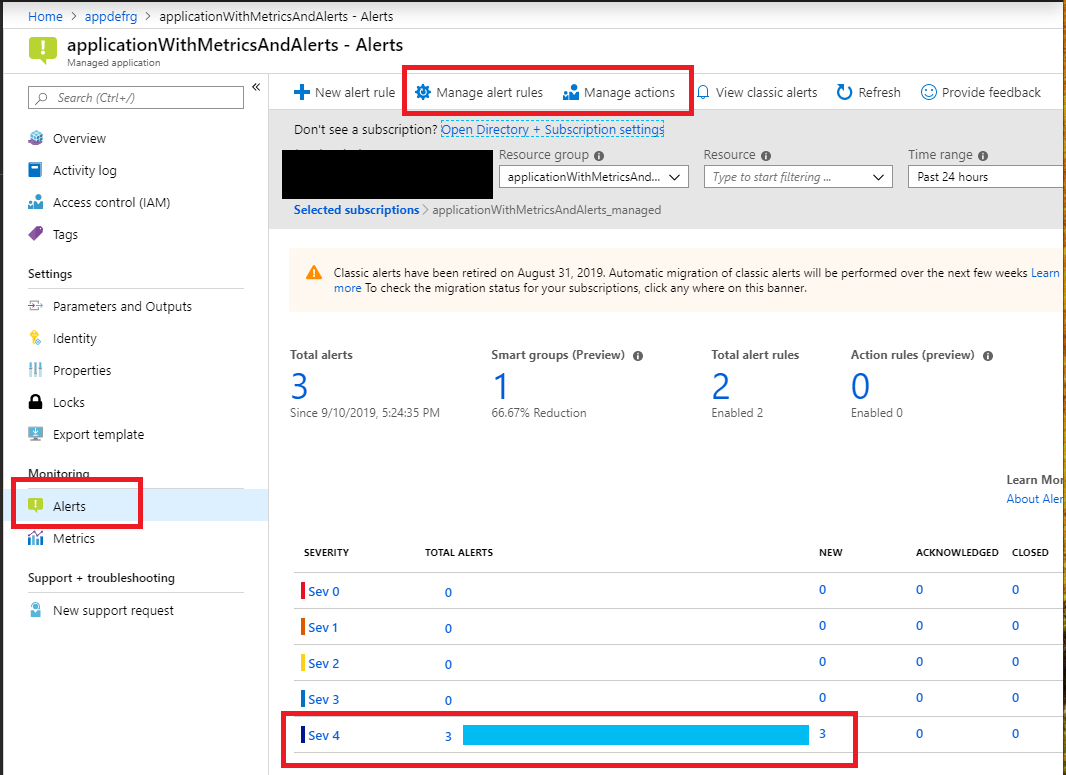
Task: Click the Closed count in Sev 0 row
Action: tap(1015, 589)
